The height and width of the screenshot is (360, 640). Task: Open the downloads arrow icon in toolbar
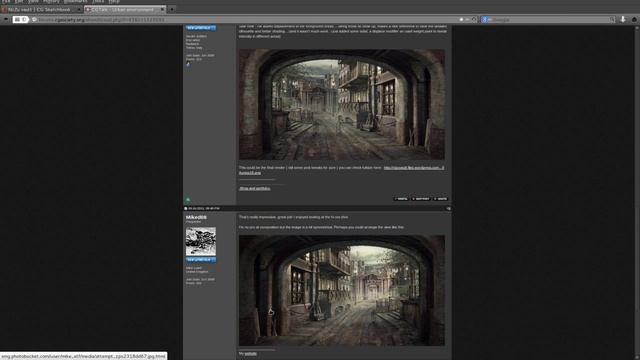point(623,19)
